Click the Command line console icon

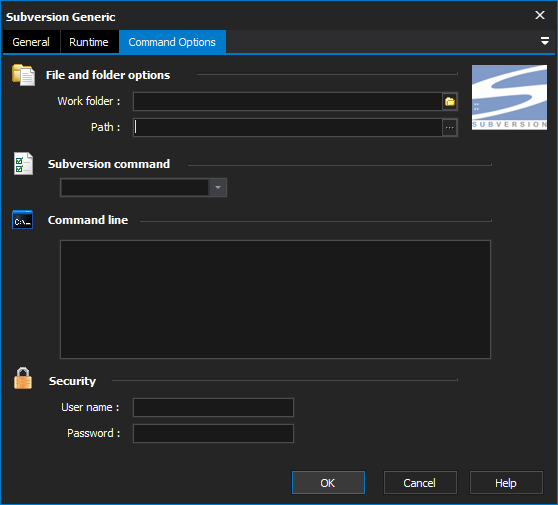(22, 220)
